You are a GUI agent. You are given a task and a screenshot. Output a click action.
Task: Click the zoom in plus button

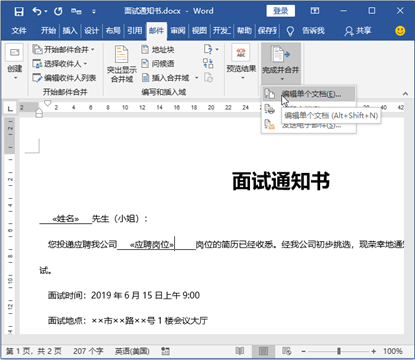point(374,351)
